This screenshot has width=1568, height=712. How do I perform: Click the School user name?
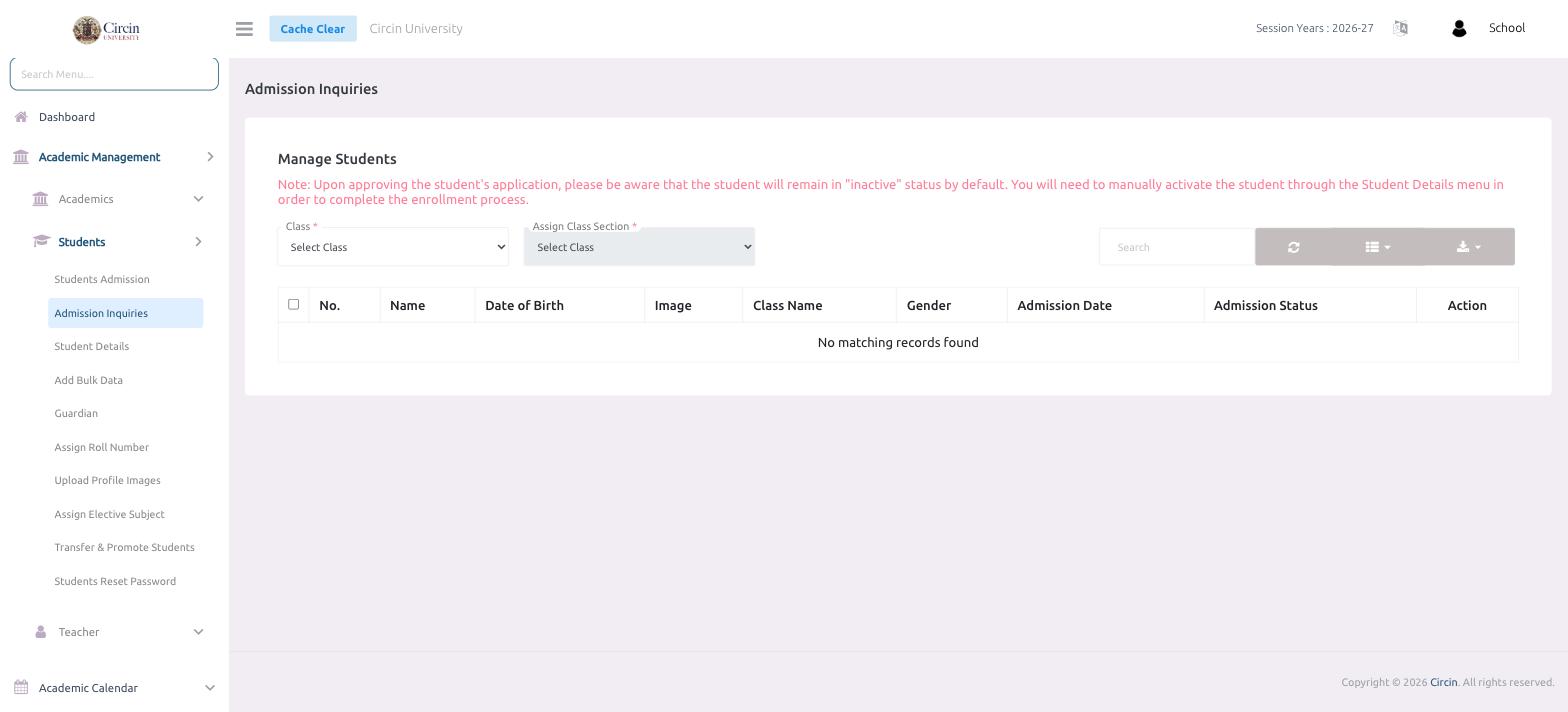coord(1507,28)
